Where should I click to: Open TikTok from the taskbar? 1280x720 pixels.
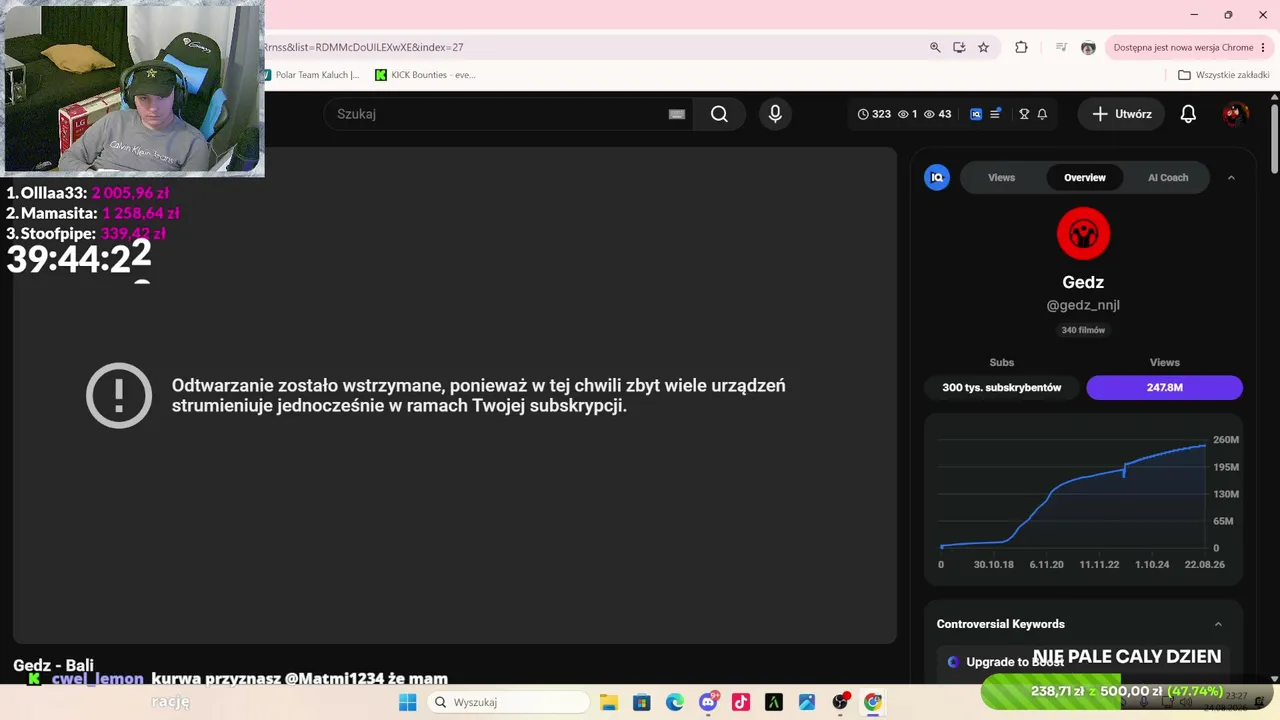741,702
